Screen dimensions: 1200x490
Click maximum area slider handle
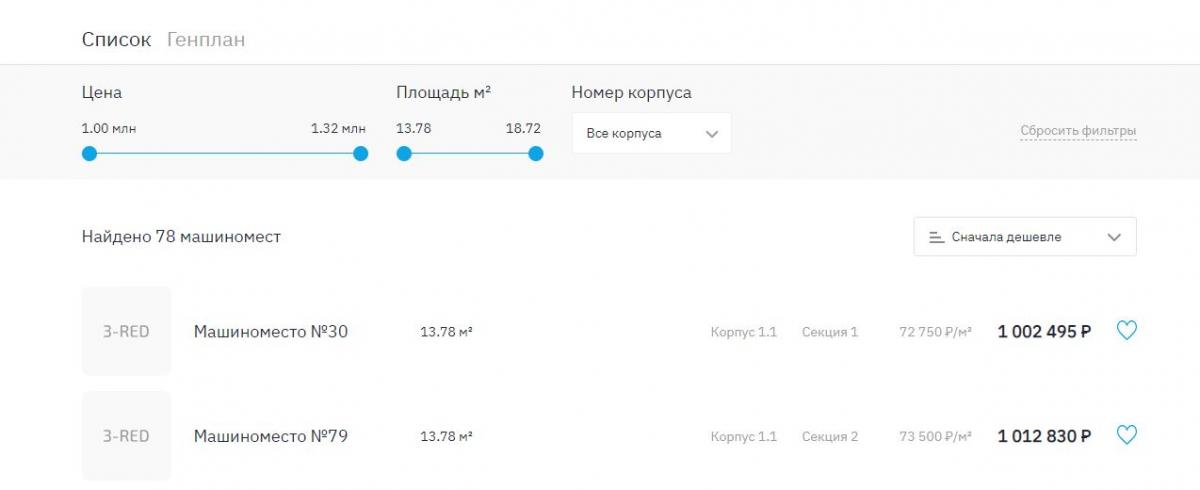click(535, 153)
